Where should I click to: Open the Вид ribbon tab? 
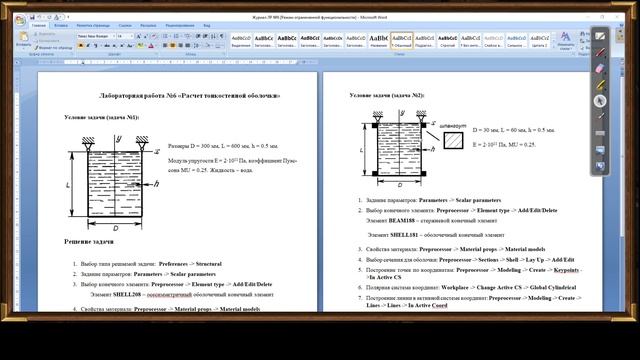207,26
